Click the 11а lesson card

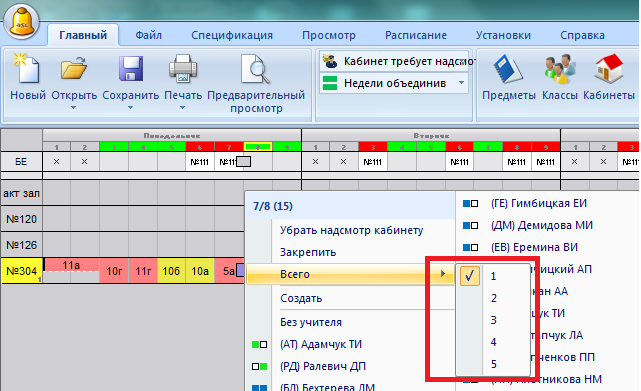click(x=71, y=265)
